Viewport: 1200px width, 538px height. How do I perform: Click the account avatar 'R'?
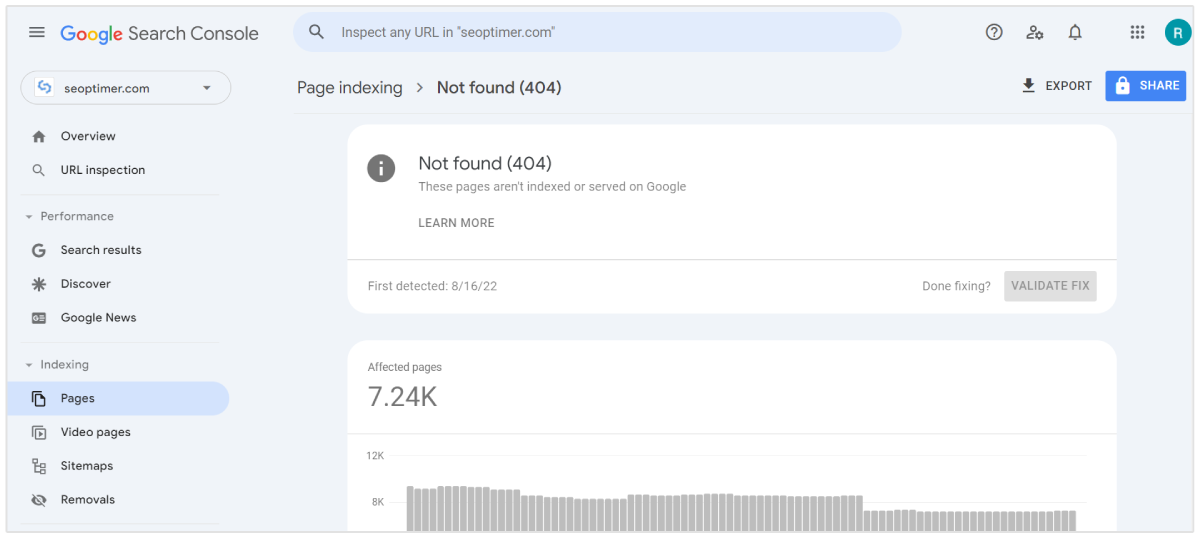click(1177, 32)
